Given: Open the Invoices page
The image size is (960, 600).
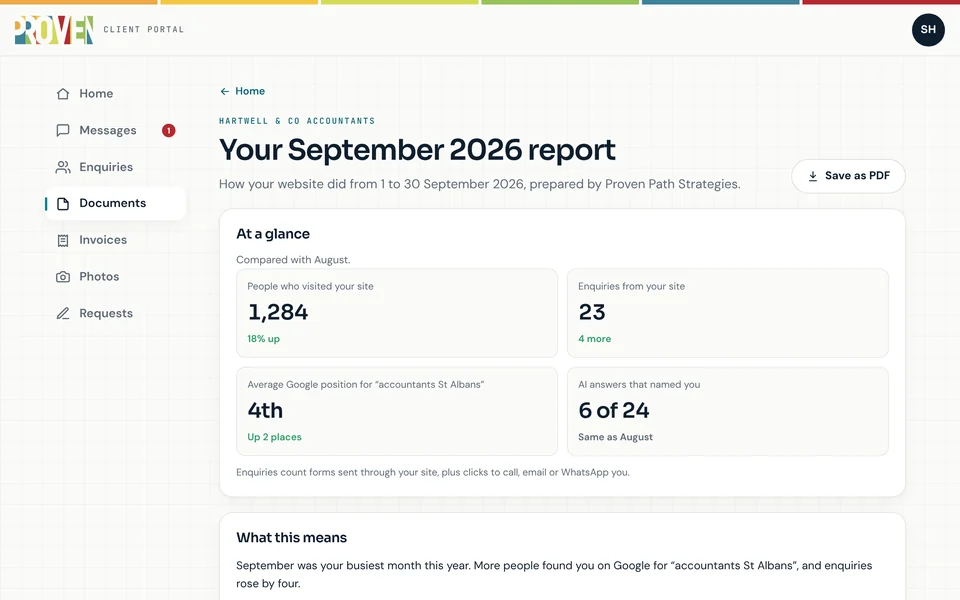Looking at the screenshot, I should click(115, 240).
